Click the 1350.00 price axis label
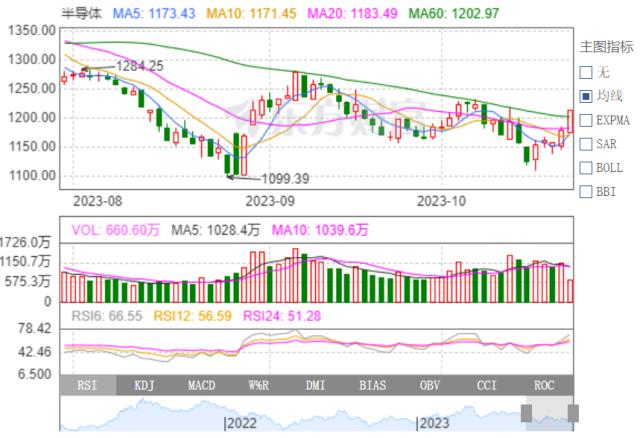640x438 pixels. (x=32, y=30)
